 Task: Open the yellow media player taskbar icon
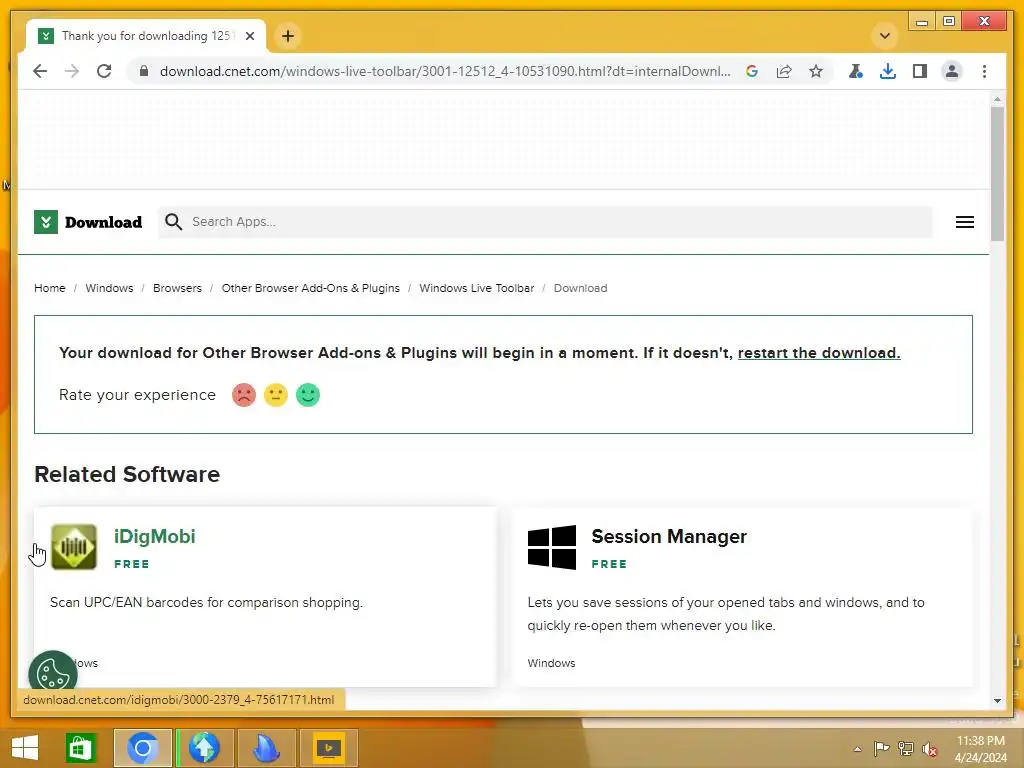(328, 748)
